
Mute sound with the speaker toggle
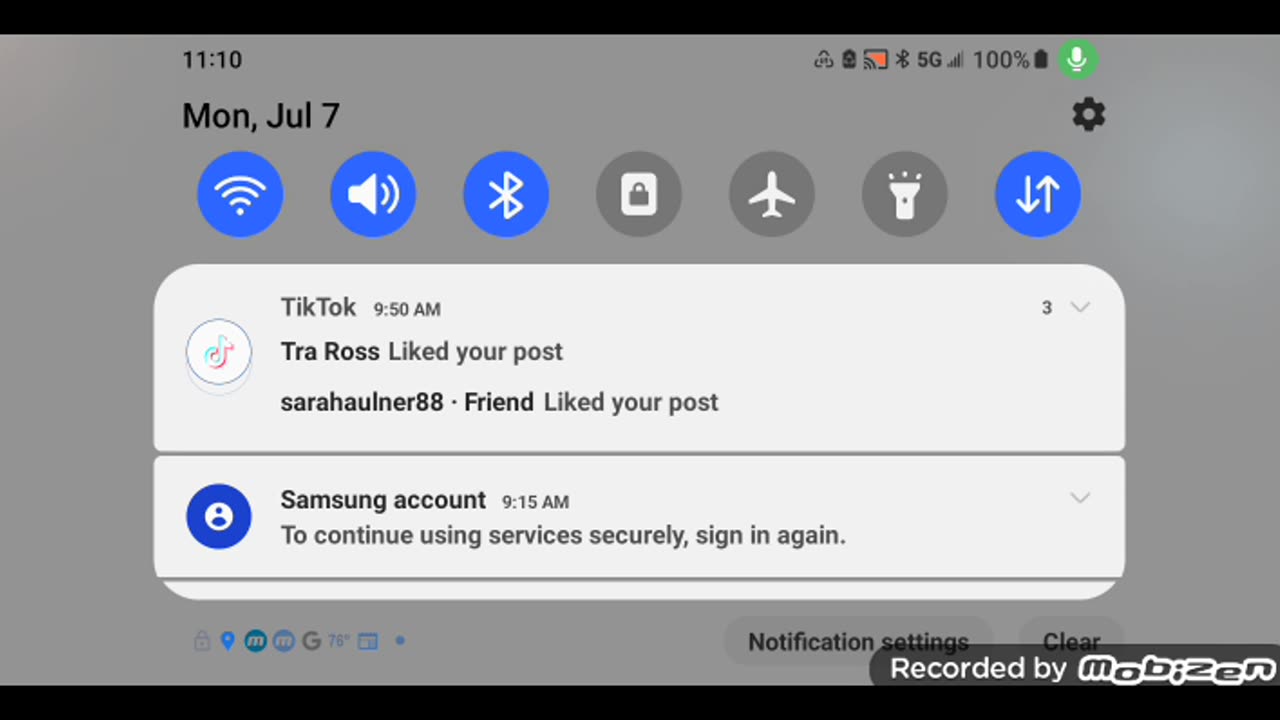(x=373, y=194)
